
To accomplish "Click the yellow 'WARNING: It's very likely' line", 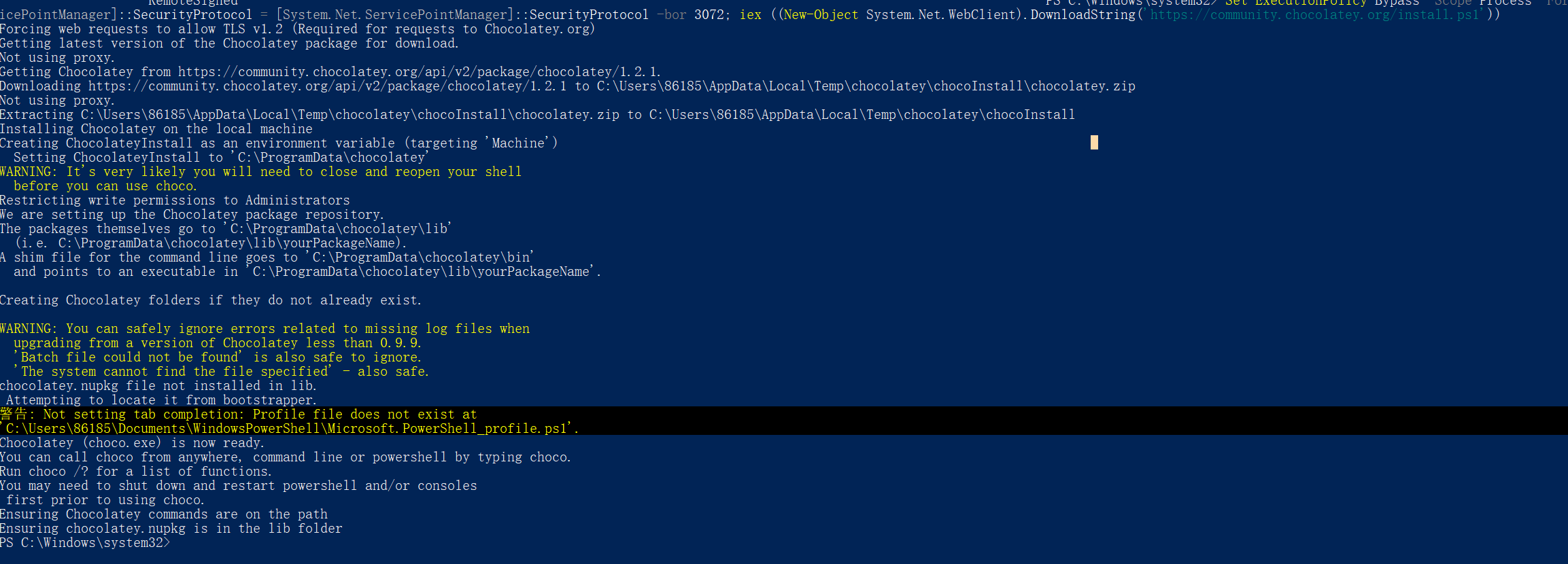I will 260,172.
